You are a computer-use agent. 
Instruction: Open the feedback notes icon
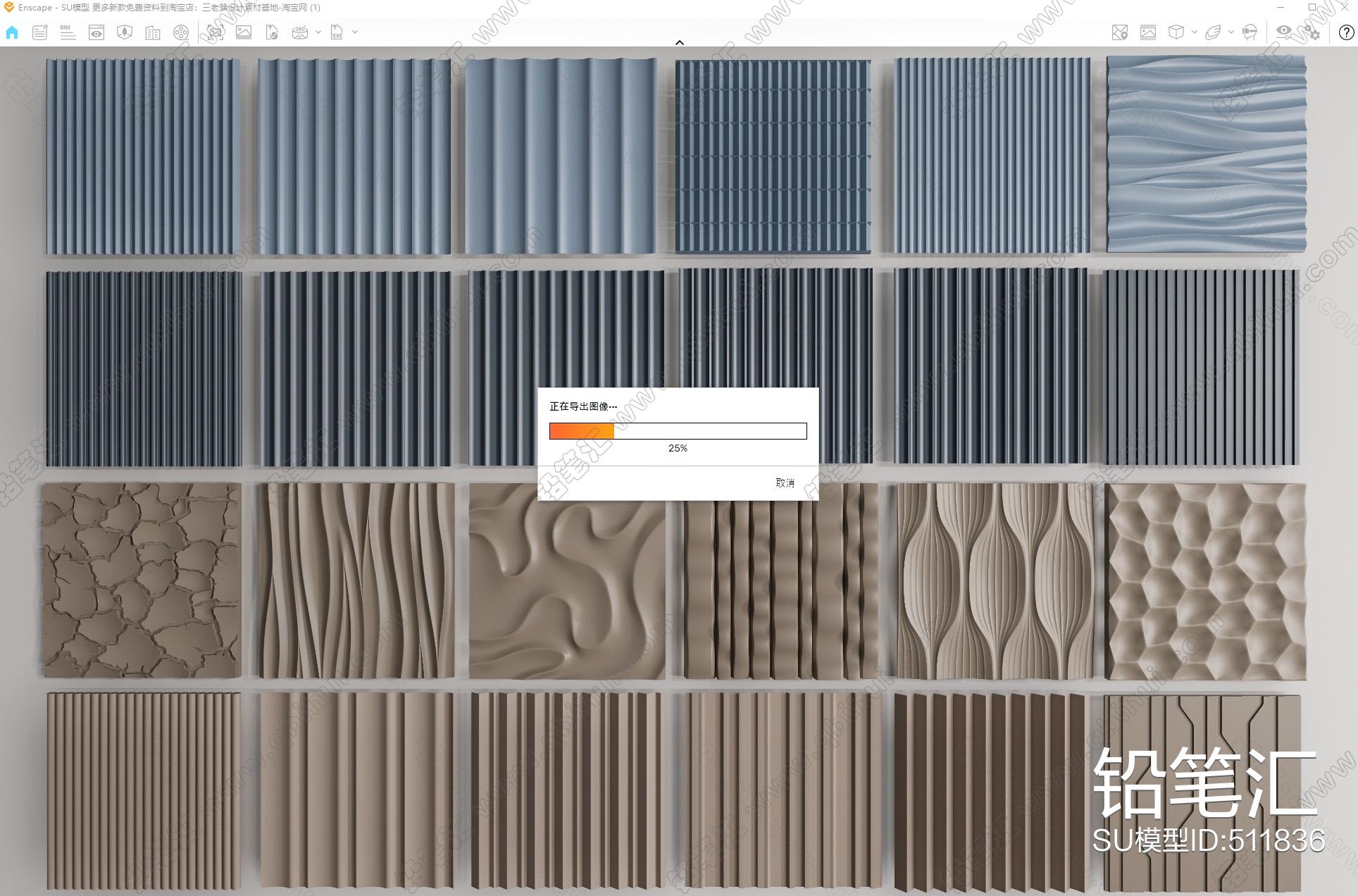[x=40, y=32]
